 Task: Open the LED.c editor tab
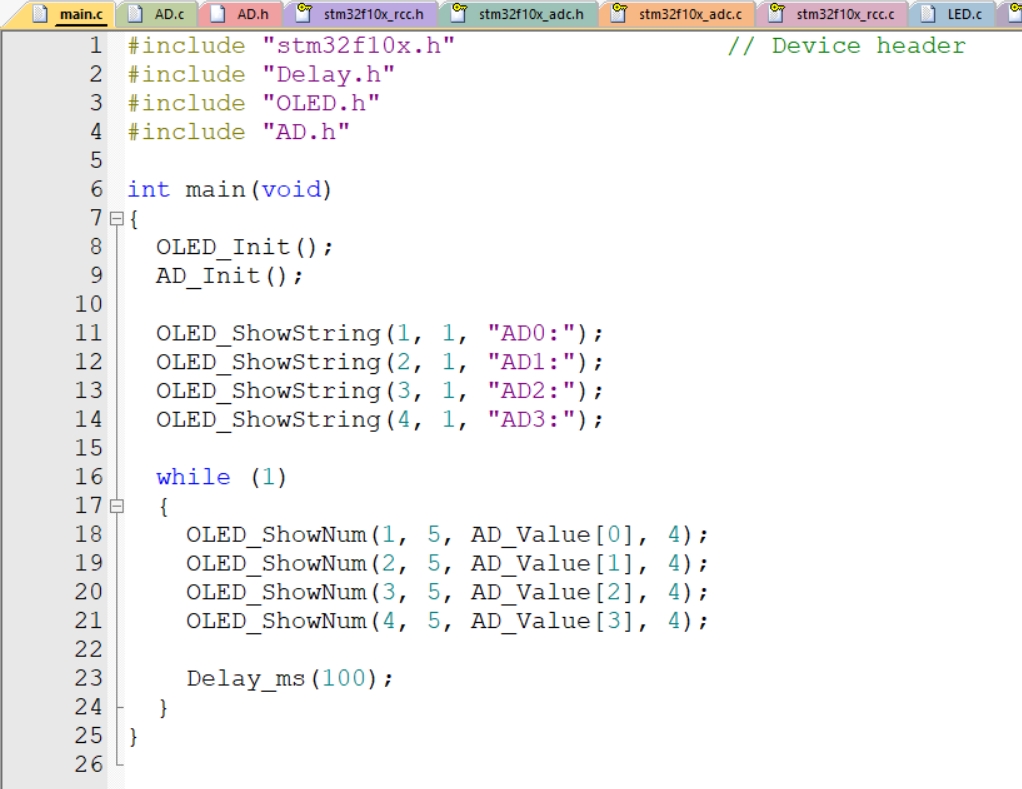(x=952, y=14)
